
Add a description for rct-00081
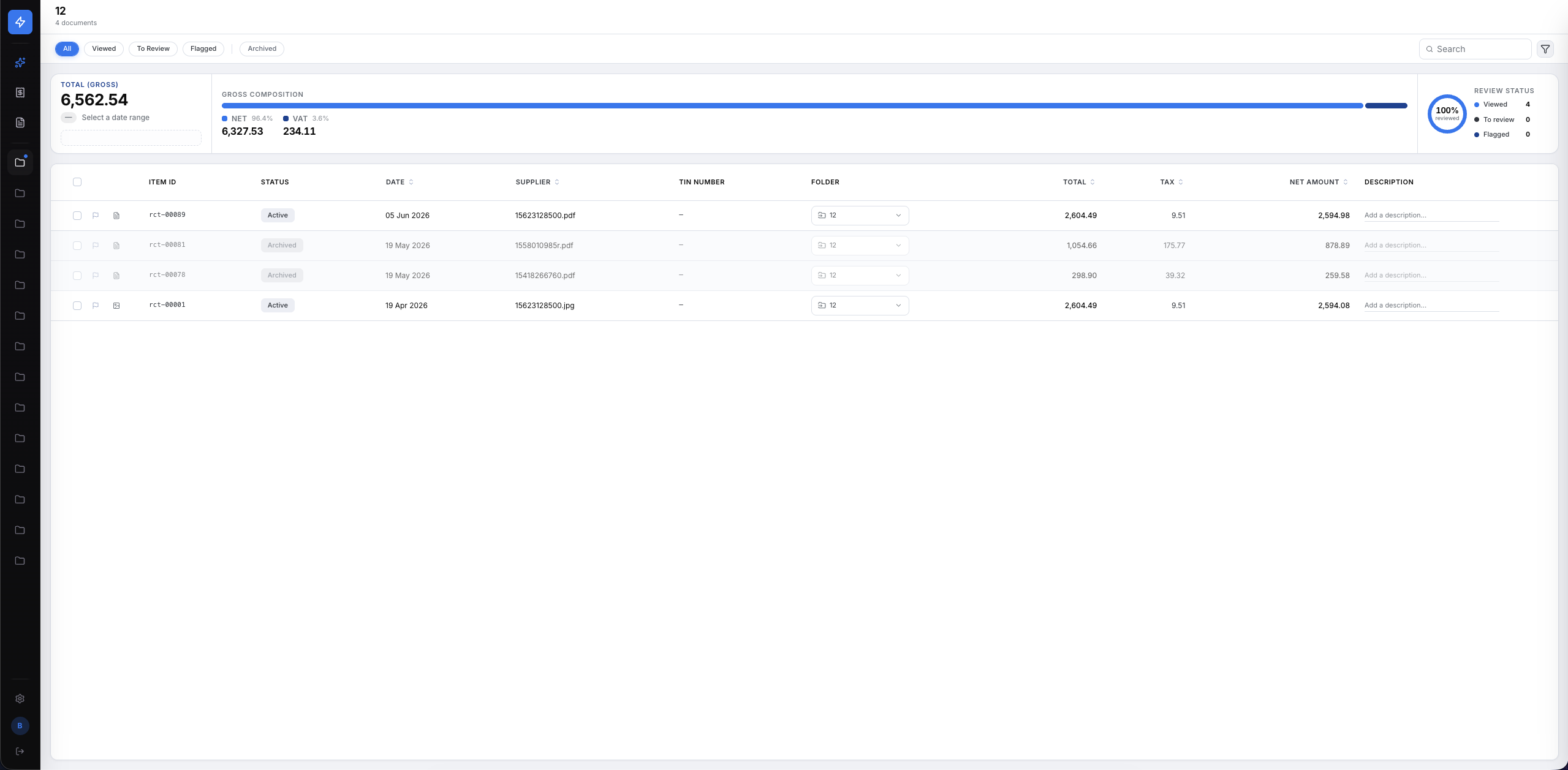1431,246
